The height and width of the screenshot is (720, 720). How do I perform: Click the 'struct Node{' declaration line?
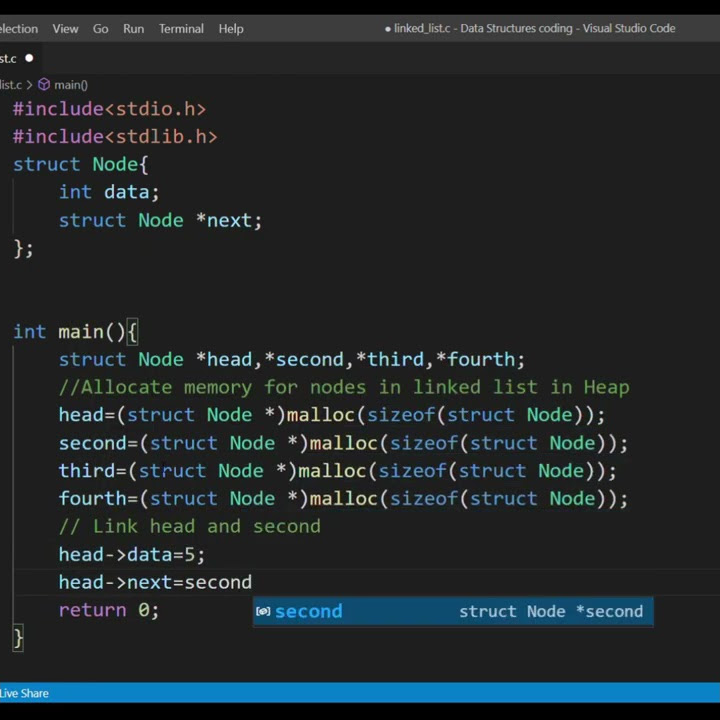coord(81,164)
